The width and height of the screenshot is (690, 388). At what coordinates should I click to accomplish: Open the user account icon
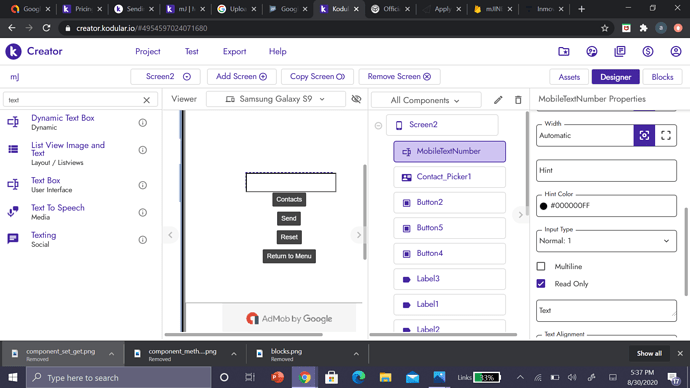pos(676,51)
